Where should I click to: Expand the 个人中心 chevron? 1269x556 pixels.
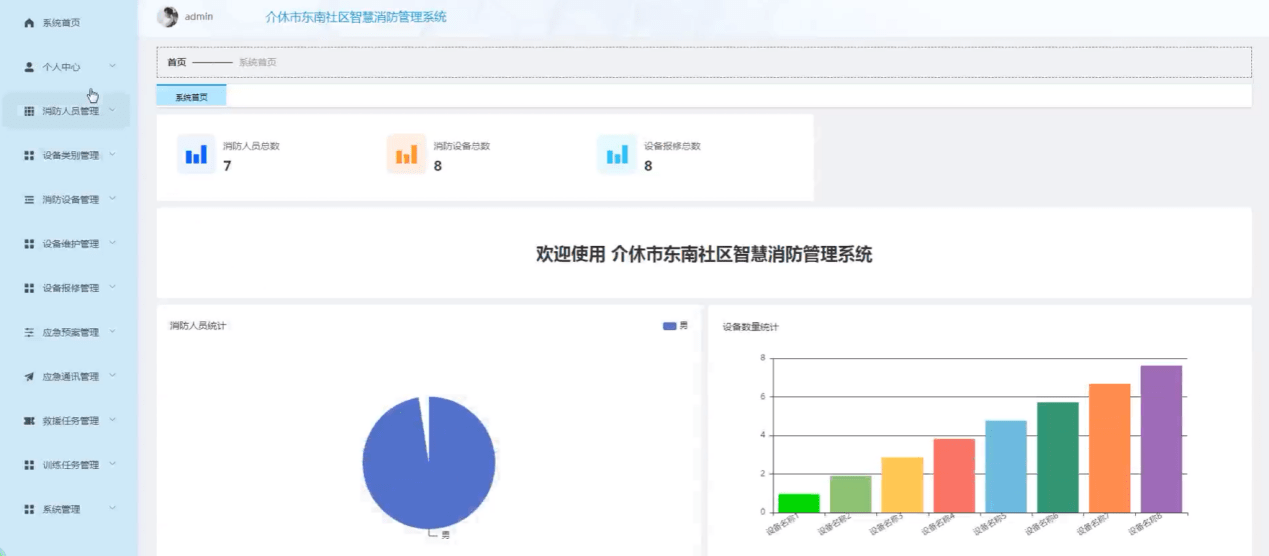pyautogui.click(x=112, y=66)
